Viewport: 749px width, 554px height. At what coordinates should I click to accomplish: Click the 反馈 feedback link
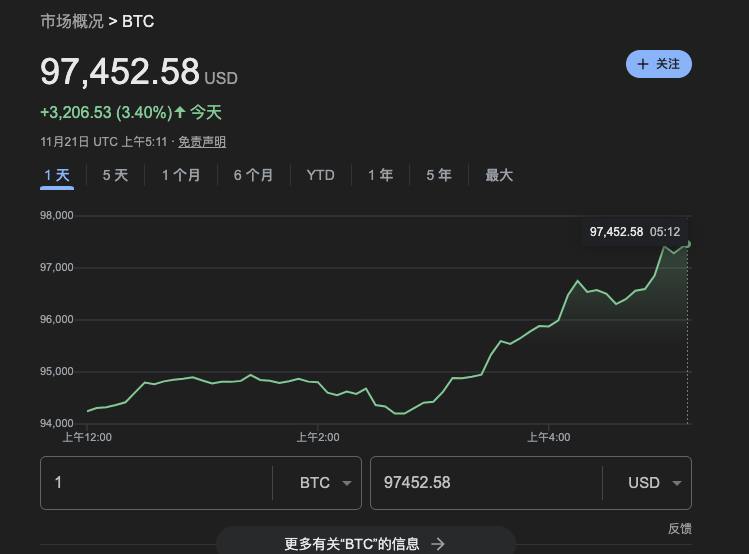680,529
